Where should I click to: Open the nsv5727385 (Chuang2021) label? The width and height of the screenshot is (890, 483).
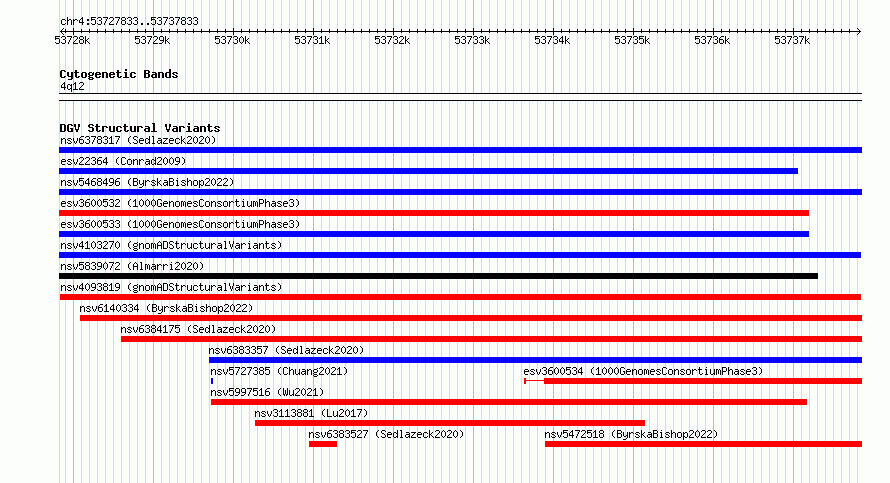click(x=279, y=371)
